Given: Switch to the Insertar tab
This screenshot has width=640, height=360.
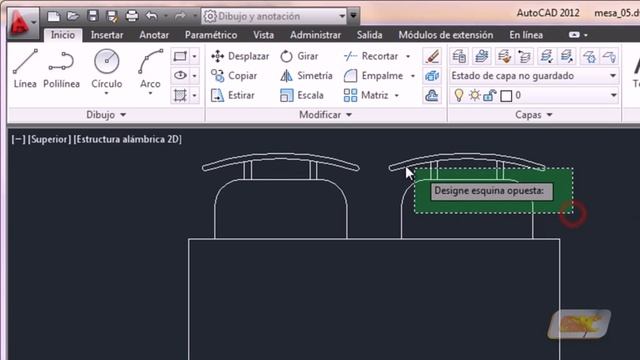Looking at the screenshot, I should [107, 35].
